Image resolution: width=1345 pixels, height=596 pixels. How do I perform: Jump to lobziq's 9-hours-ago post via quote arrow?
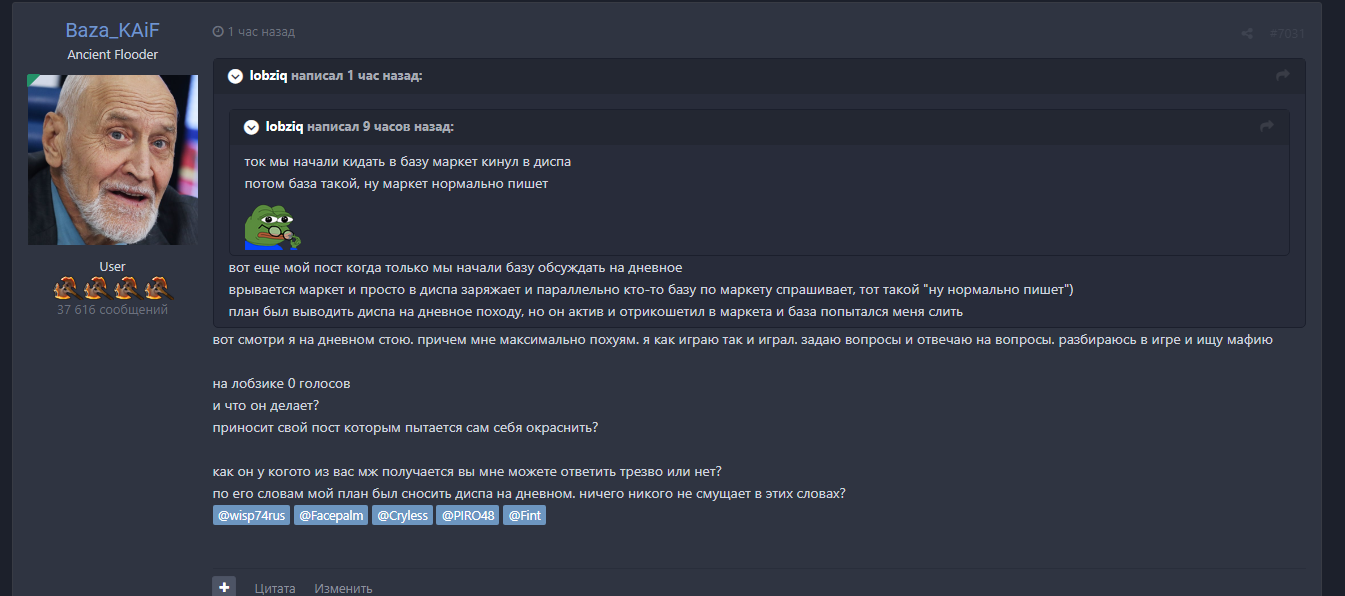[x=1267, y=127]
